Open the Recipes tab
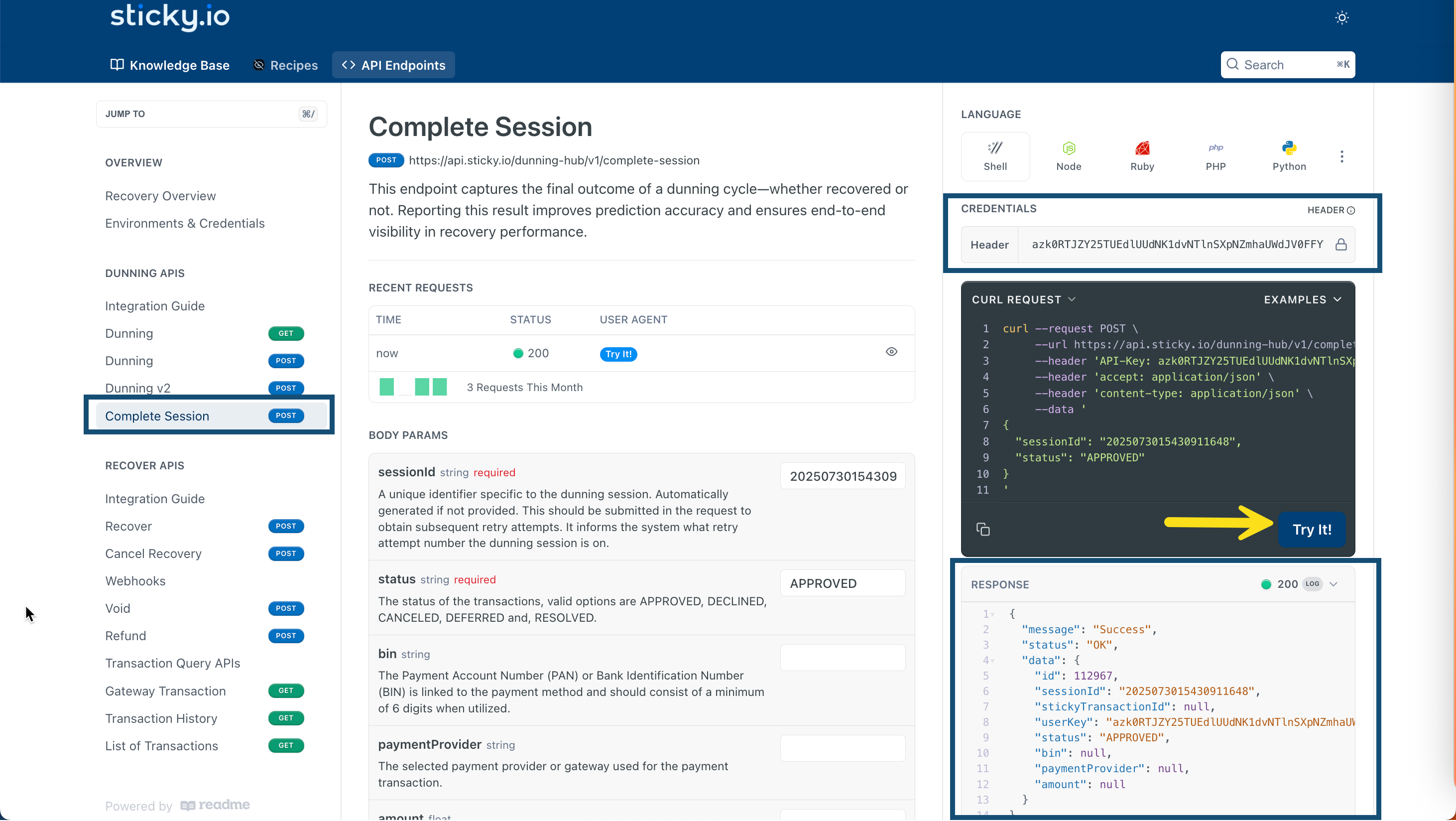Screen dimensions: 1456x821 tap(285, 65)
